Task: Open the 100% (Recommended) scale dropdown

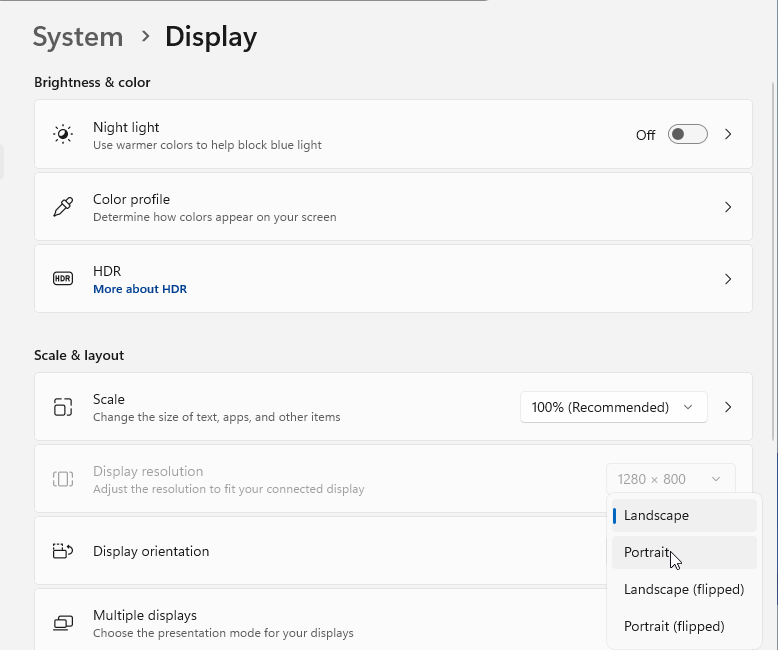Action: [614, 407]
